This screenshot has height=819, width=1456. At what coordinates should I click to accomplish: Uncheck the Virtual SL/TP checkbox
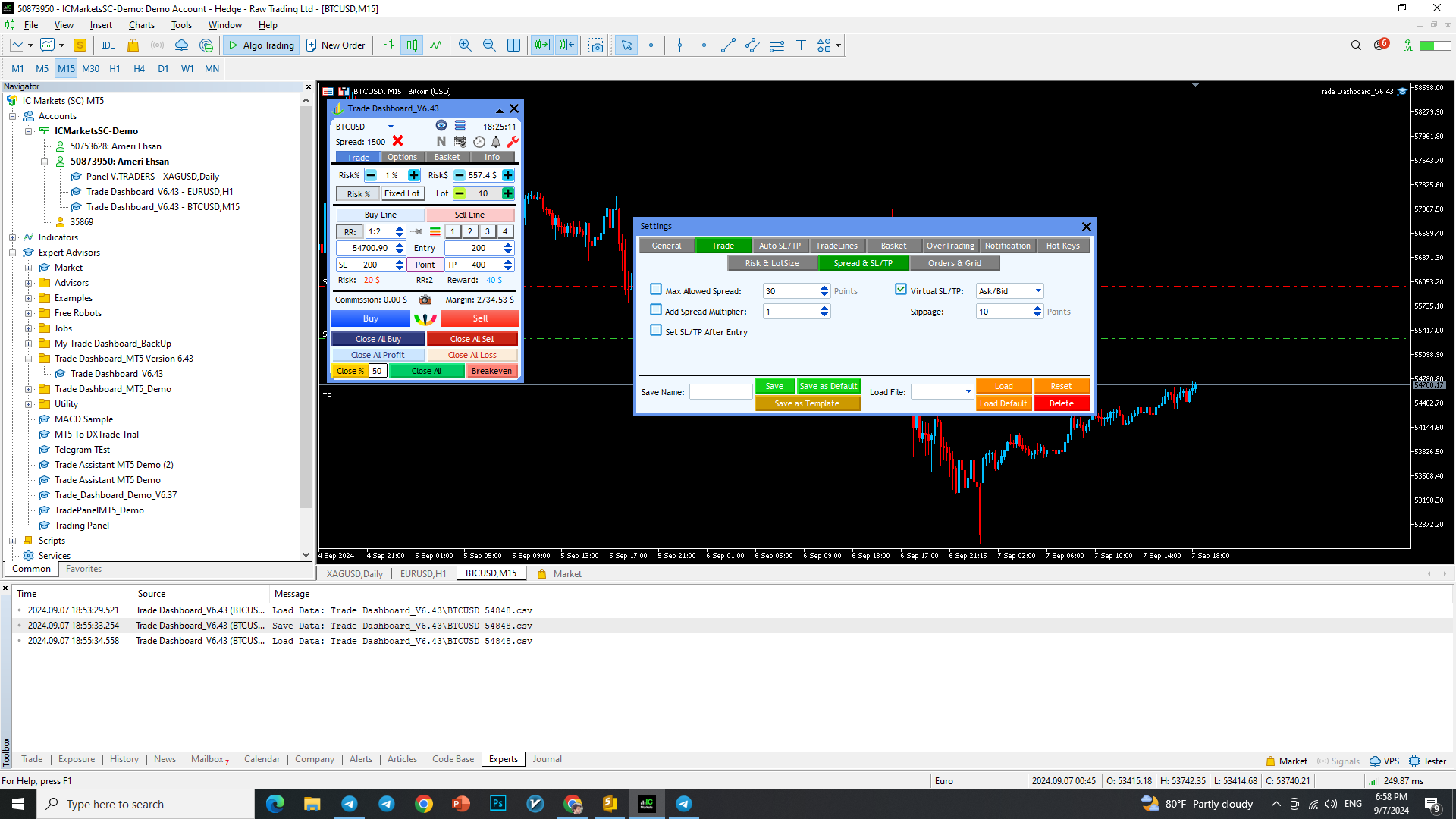tap(901, 290)
